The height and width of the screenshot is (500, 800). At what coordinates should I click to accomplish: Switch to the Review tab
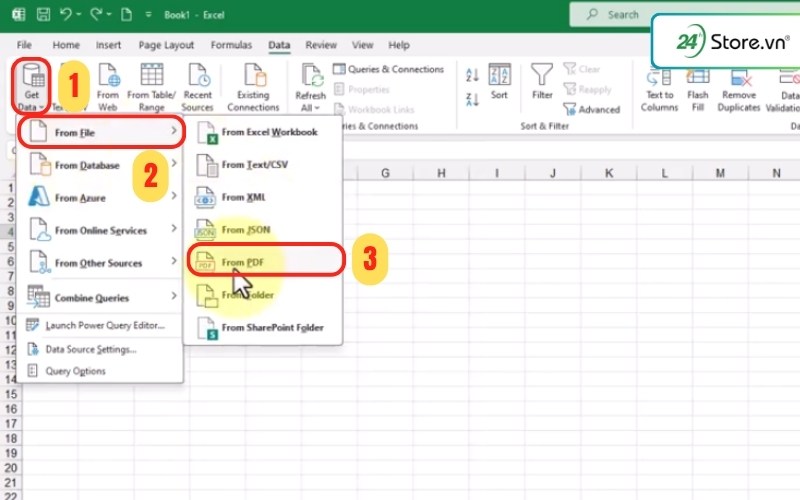tap(321, 45)
